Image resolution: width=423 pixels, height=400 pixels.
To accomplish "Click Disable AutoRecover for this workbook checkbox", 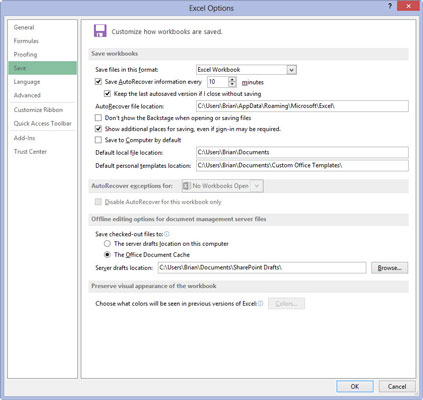I will (x=98, y=202).
